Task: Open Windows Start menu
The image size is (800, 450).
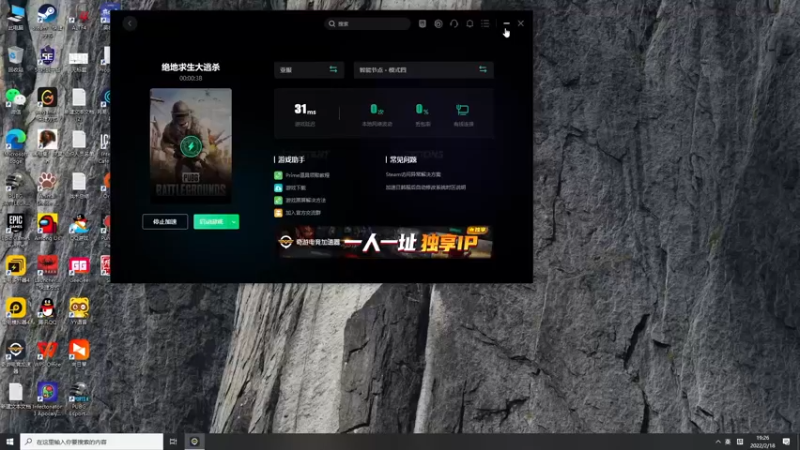Action: click(x=10, y=441)
